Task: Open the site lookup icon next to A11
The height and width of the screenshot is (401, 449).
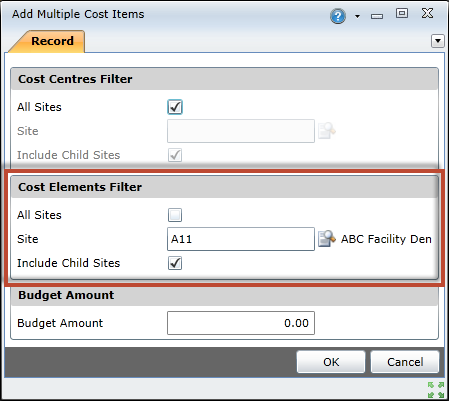Action: (327, 239)
